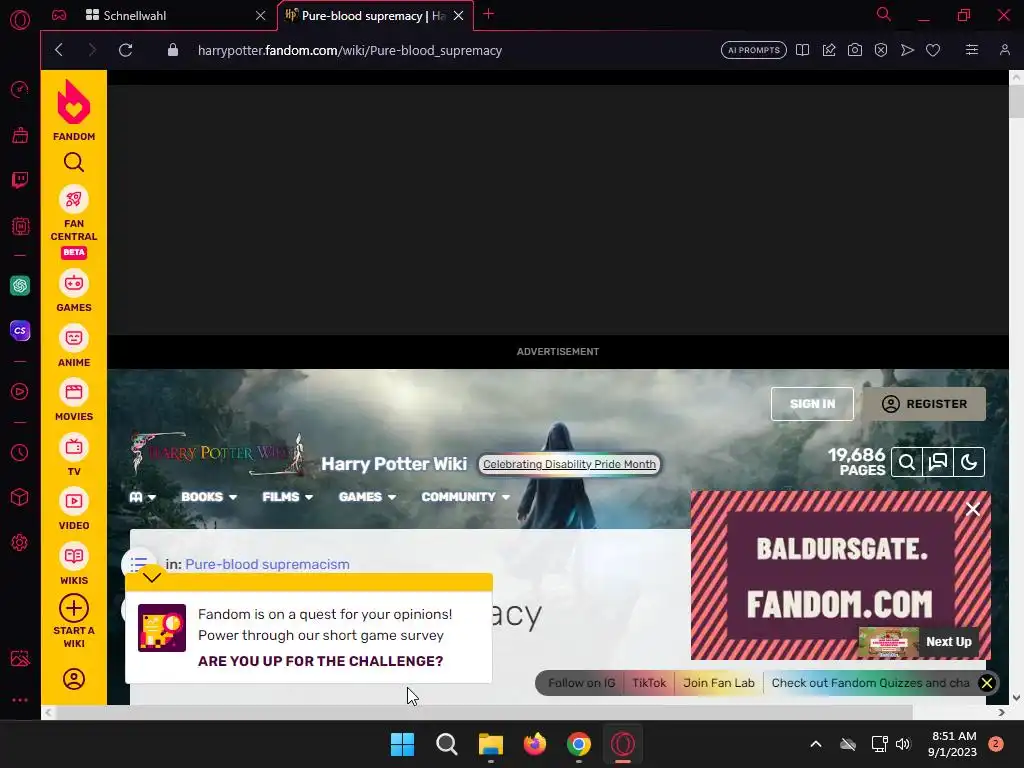Toggle reader mode book icon in address bar
The width and height of the screenshot is (1024, 768).
coord(802,50)
